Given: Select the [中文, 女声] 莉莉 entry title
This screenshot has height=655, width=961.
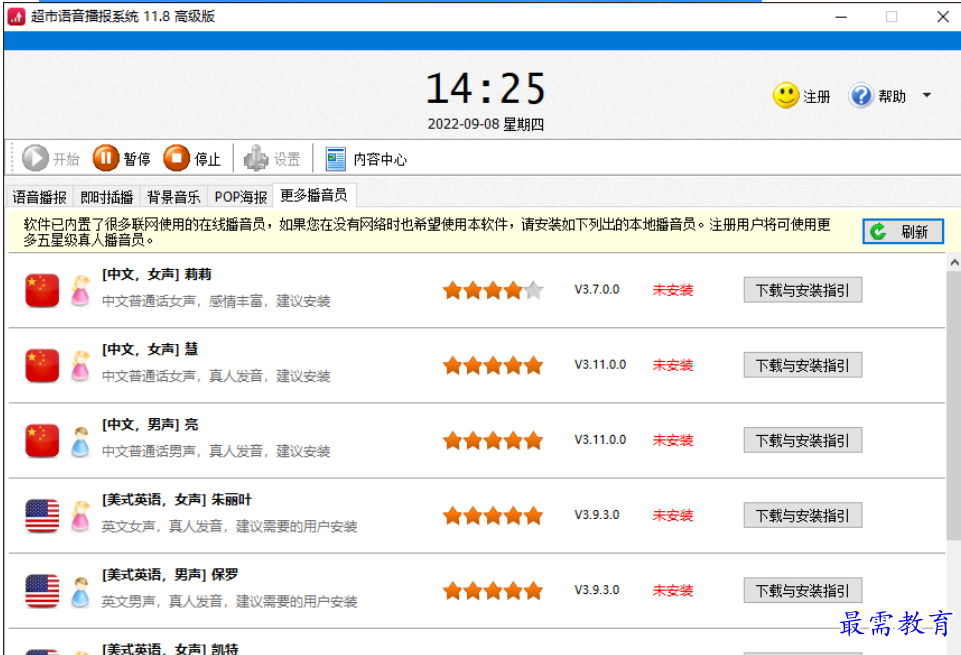Looking at the screenshot, I should 156,274.
